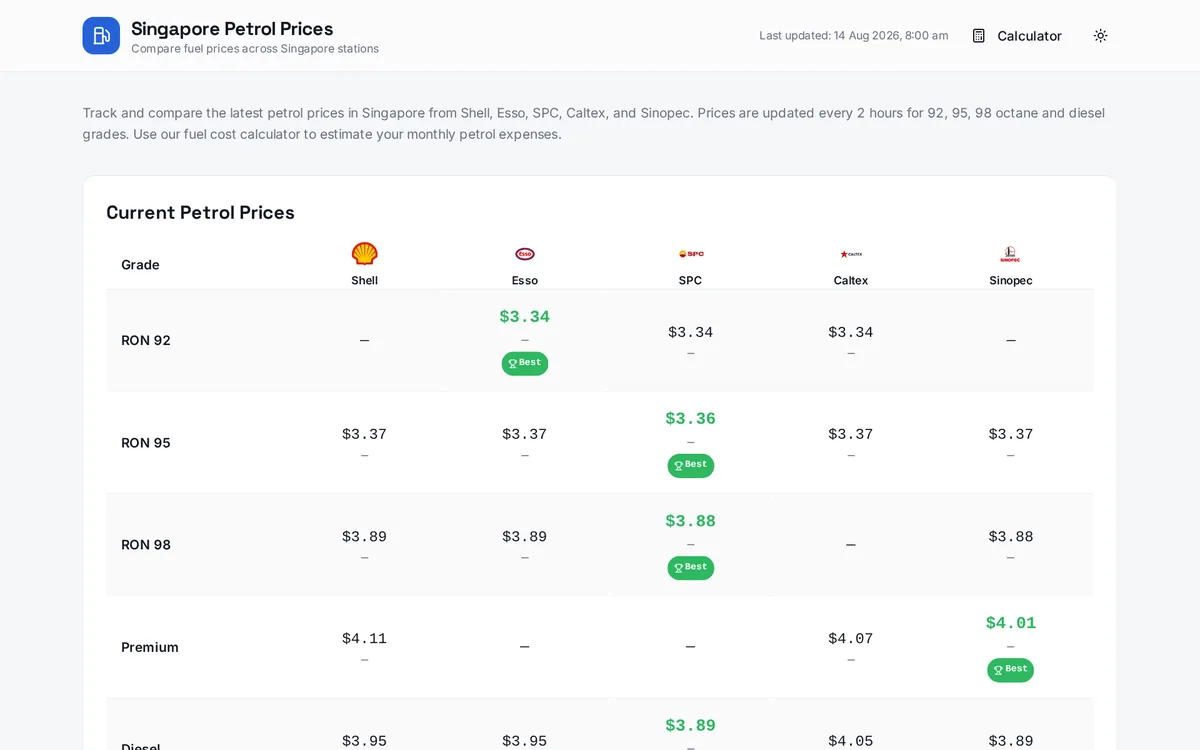Toggle the light/dark theme sun icon
Image resolution: width=1200 pixels, height=750 pixels.
[x=1100, y=36]
